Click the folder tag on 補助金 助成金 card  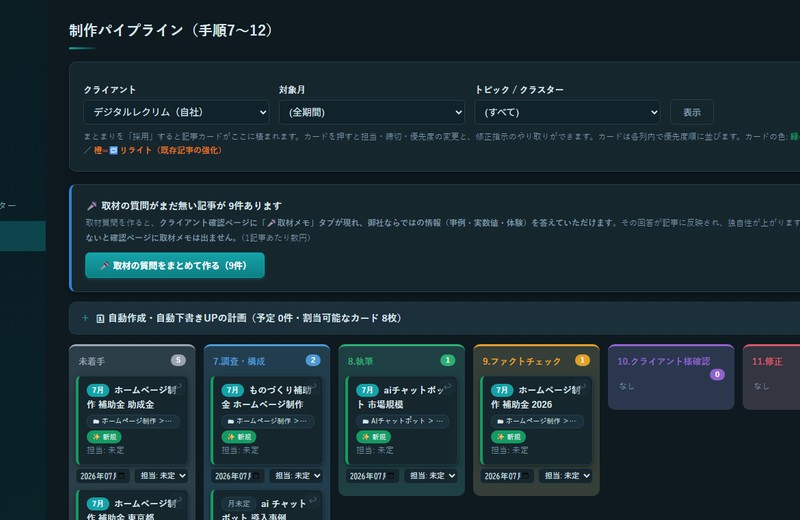(133, 421)
